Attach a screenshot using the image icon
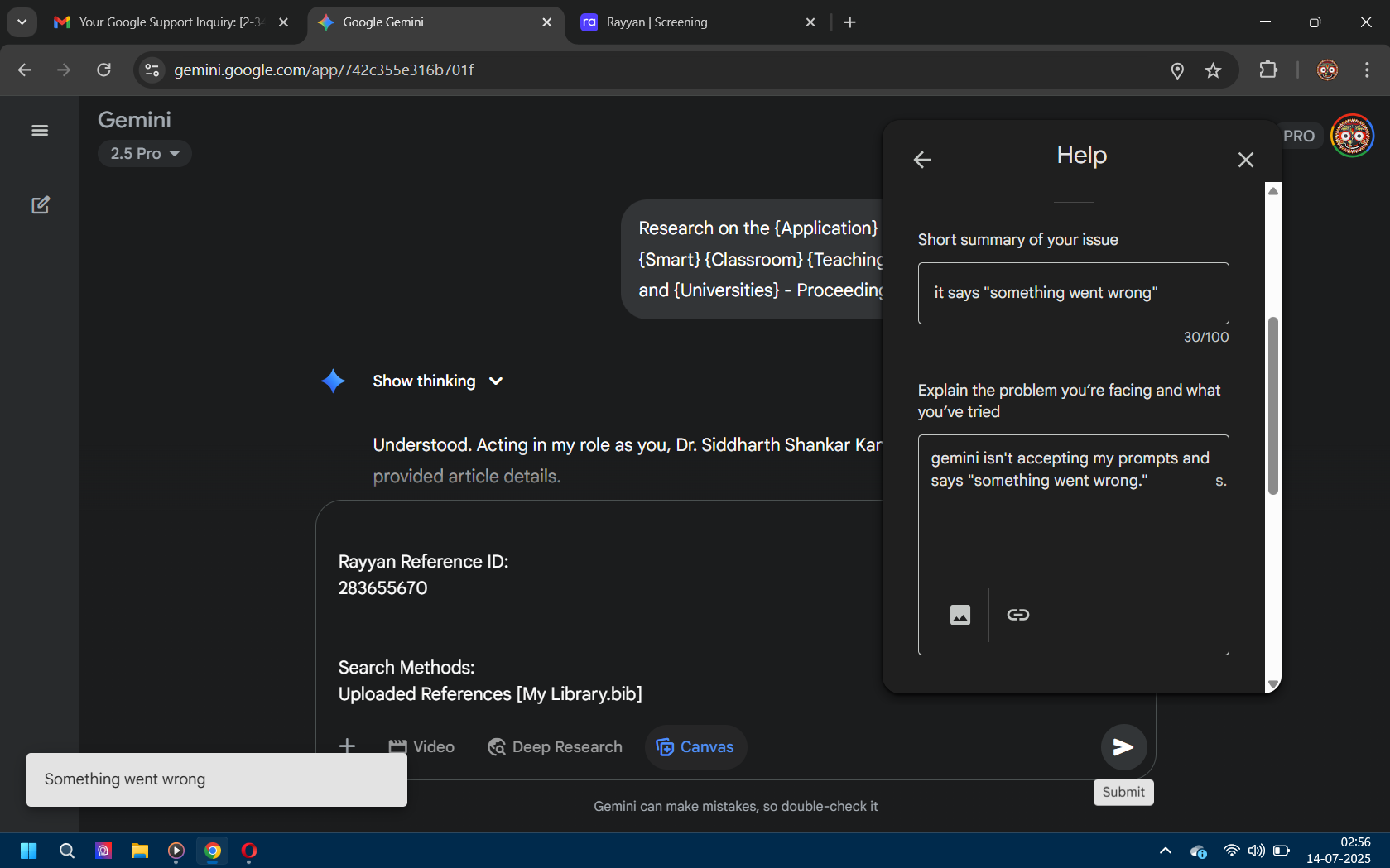The image size is (1390, 868). coord(960,615)
